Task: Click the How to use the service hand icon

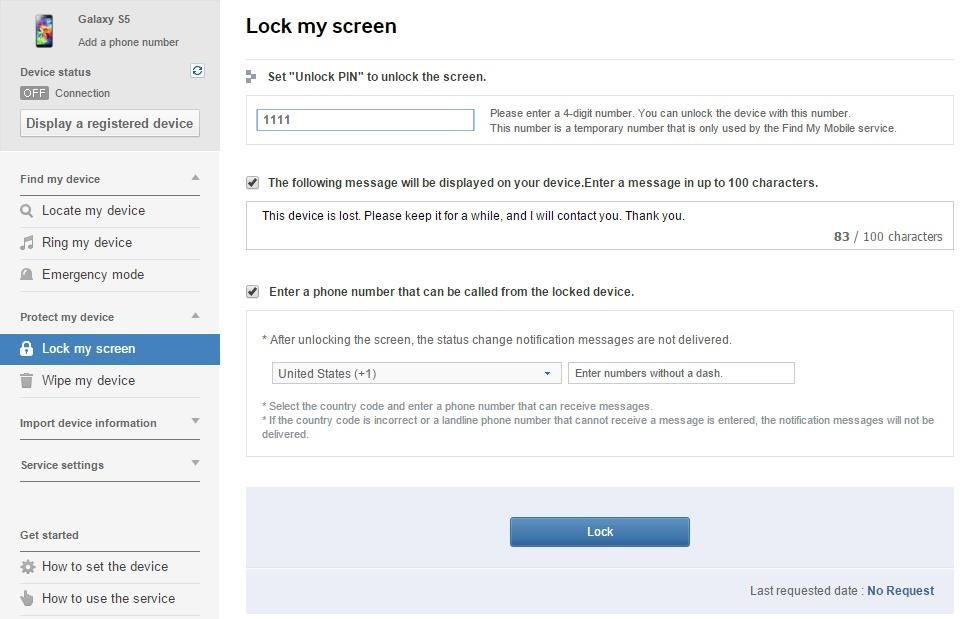Action: (x=26, y=599)
